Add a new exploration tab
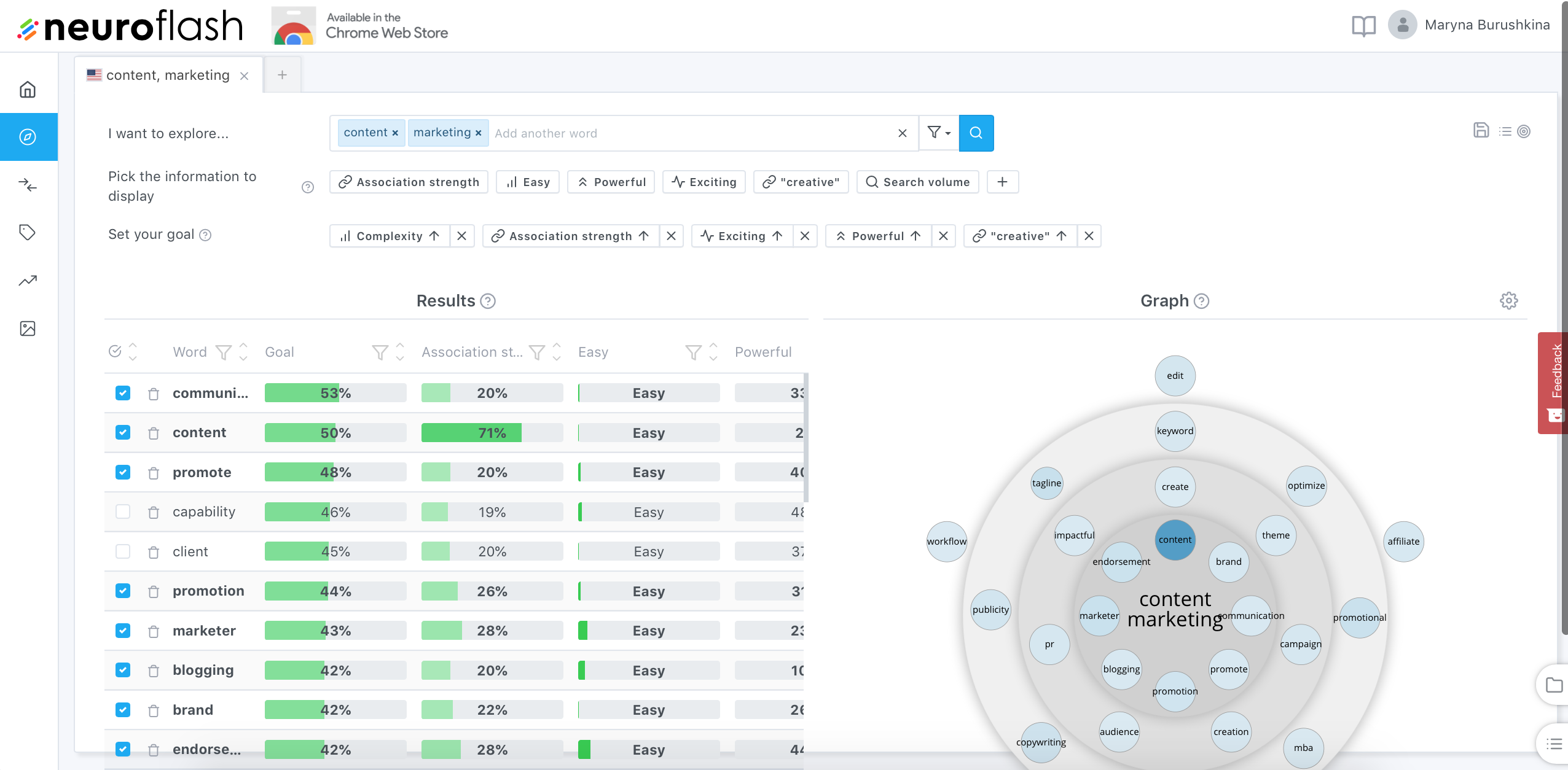Screen dimensions: 1568x770 click(x=282, y=75)
